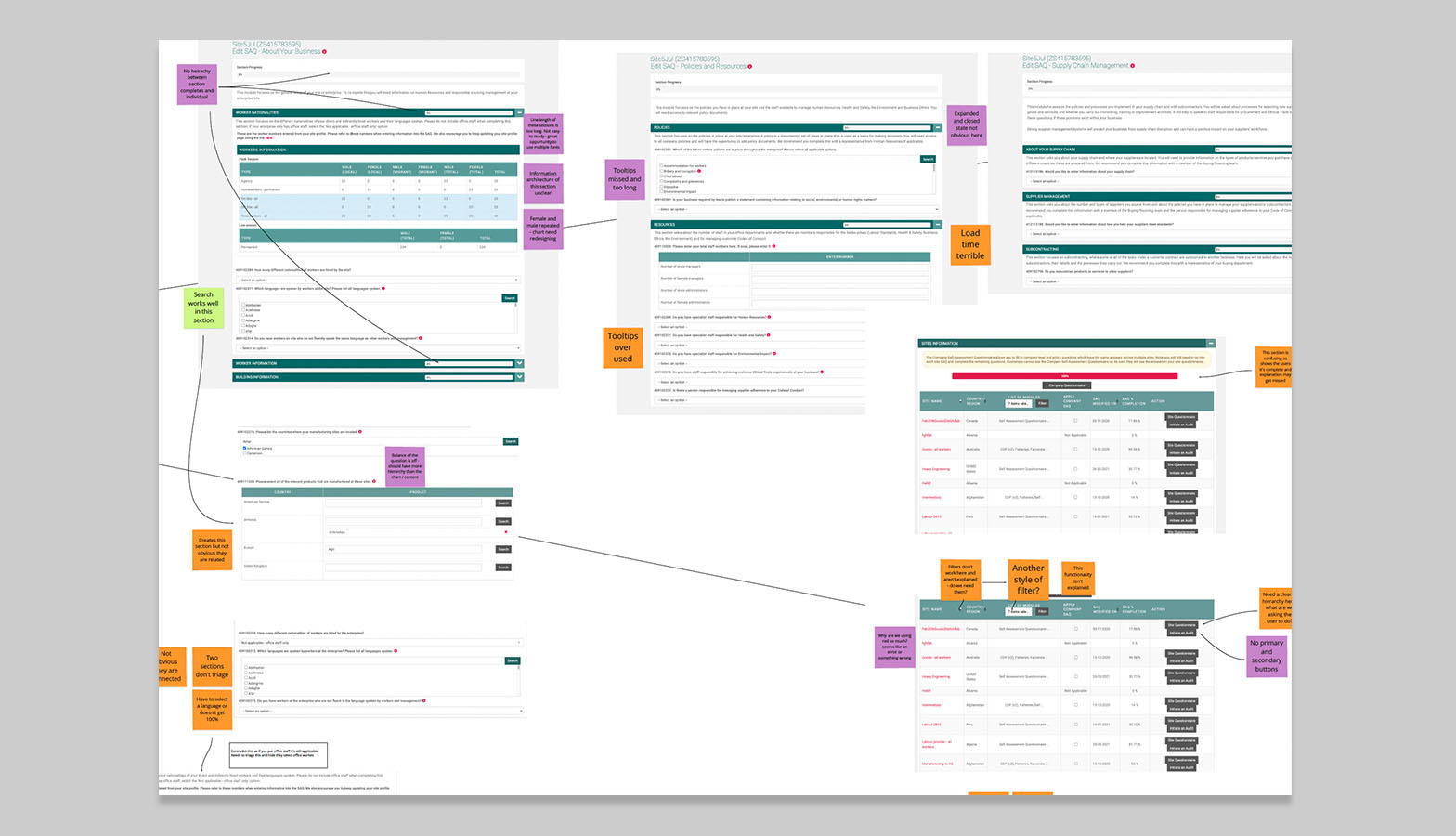Click the red 100% progress bar
The height and width of the screenshot is (836, 1456).
(x=1064, y=376)
